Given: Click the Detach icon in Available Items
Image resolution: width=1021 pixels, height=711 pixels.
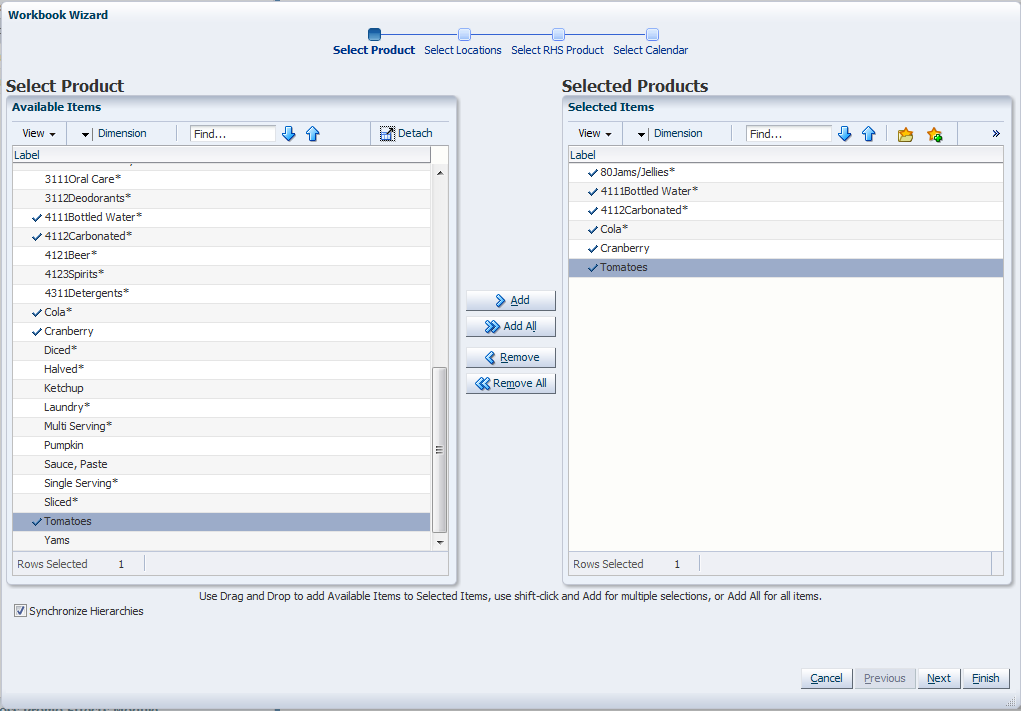Looking at the screenshot, I should click(387, 133).
